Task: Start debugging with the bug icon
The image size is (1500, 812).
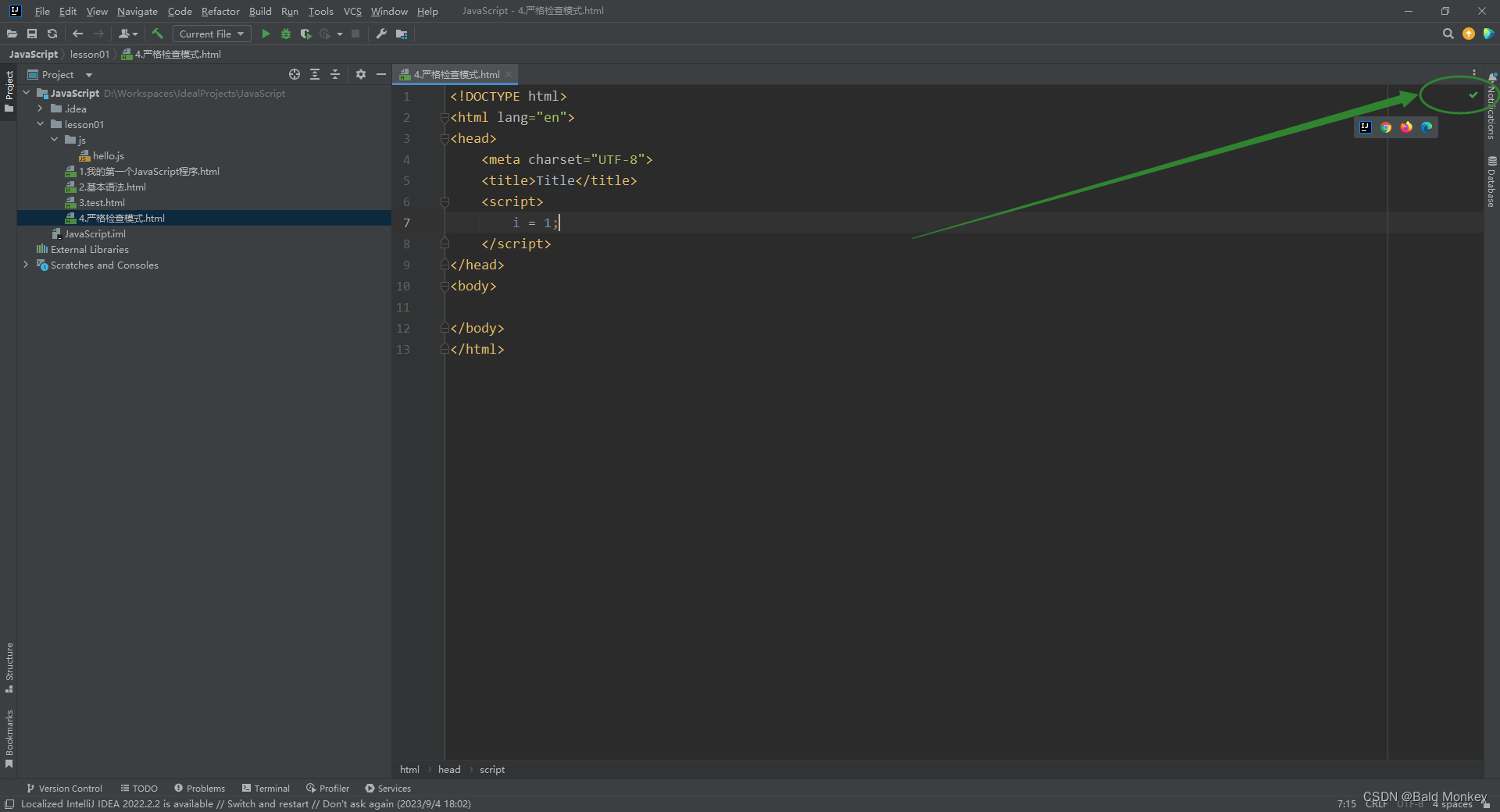Action: pyautogui.click(x=286, y=34)
